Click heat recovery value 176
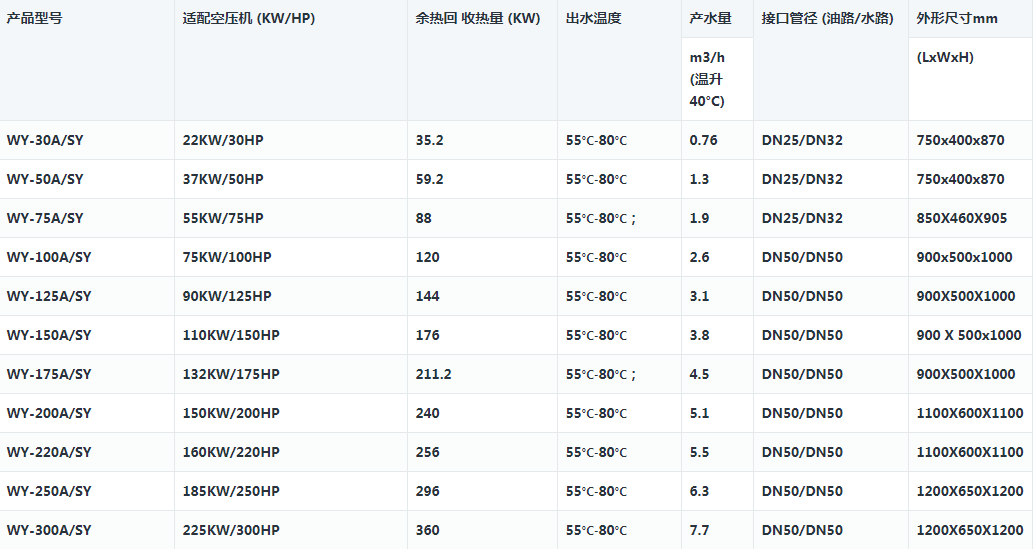The width and height of the screenshot is (1034, 549). click(427, 335)
